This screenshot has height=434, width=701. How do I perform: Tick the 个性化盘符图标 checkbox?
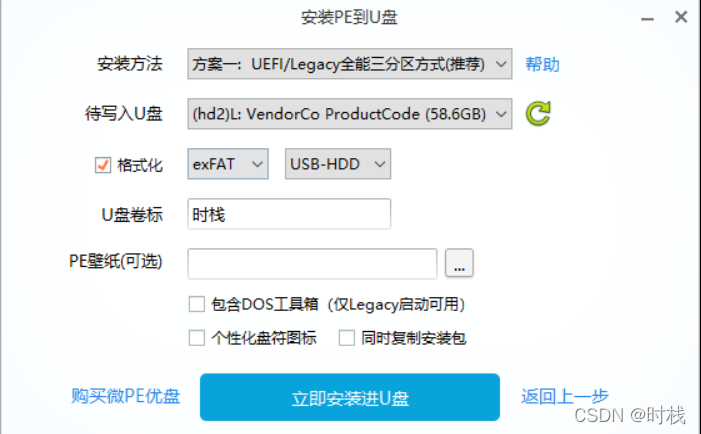click(197, 338)
